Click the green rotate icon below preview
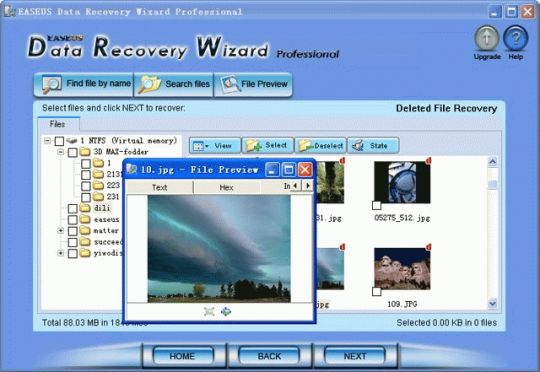Screen dimensions: 540x372 coord(226,312)
